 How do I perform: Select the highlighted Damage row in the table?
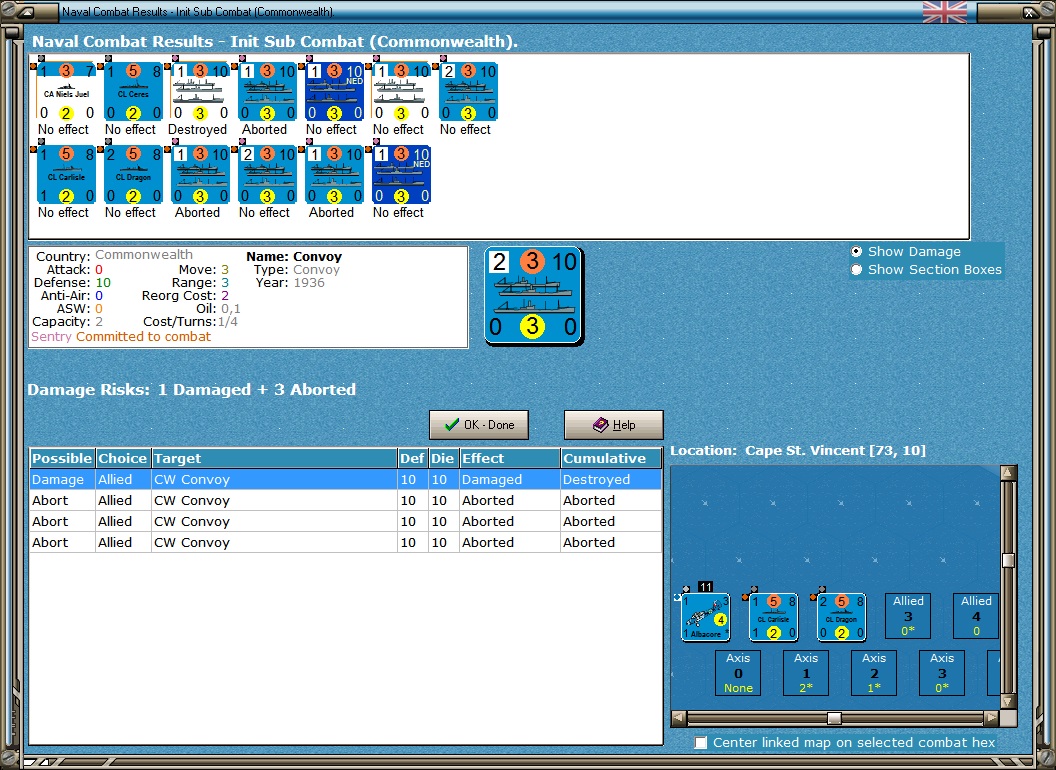coord(345,480)
